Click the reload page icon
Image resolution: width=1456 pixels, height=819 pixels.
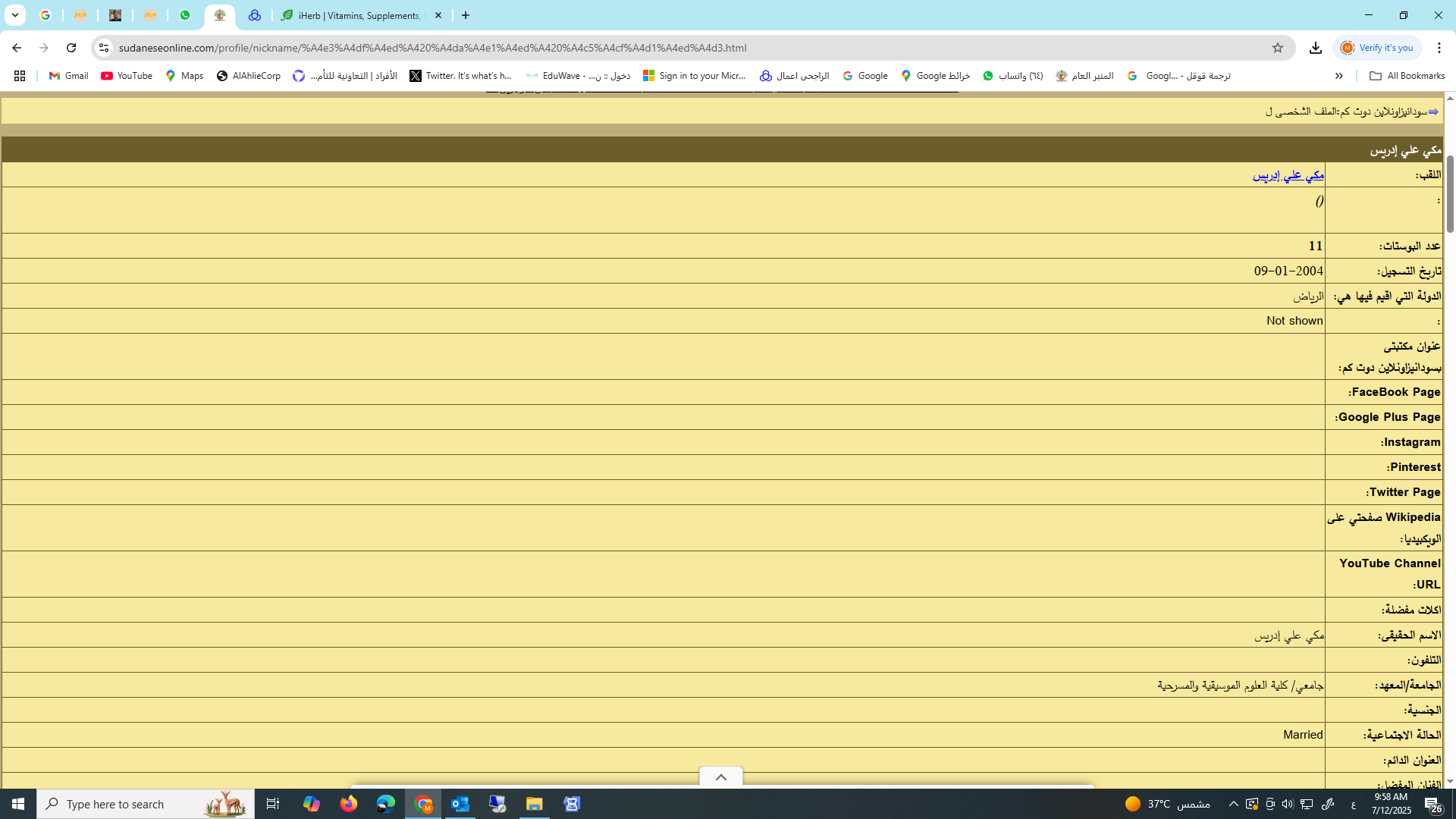click(x=71, y=48)
